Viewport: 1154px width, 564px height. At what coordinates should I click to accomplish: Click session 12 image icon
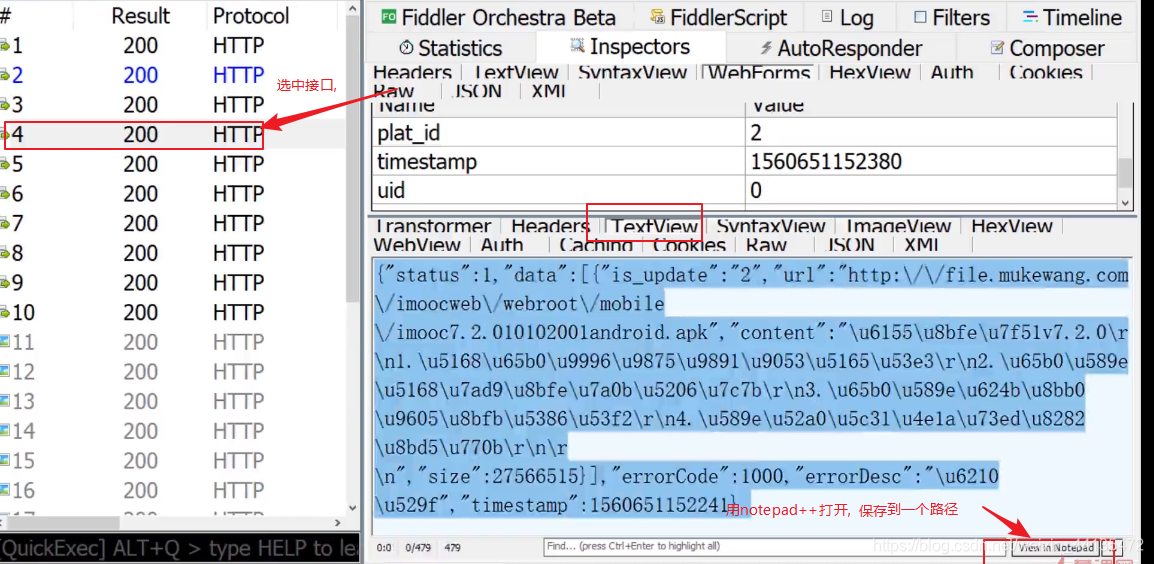click(x=5, y=372)
